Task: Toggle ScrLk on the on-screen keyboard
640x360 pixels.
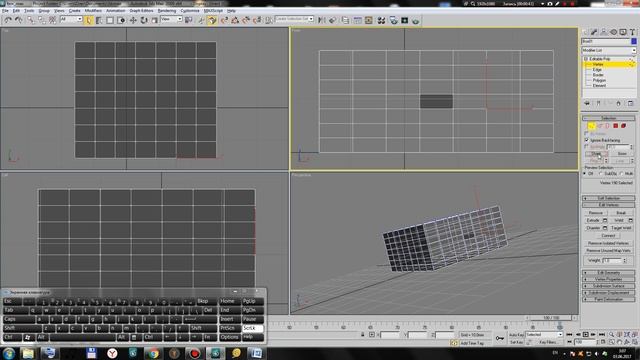Action: point(253,328)
